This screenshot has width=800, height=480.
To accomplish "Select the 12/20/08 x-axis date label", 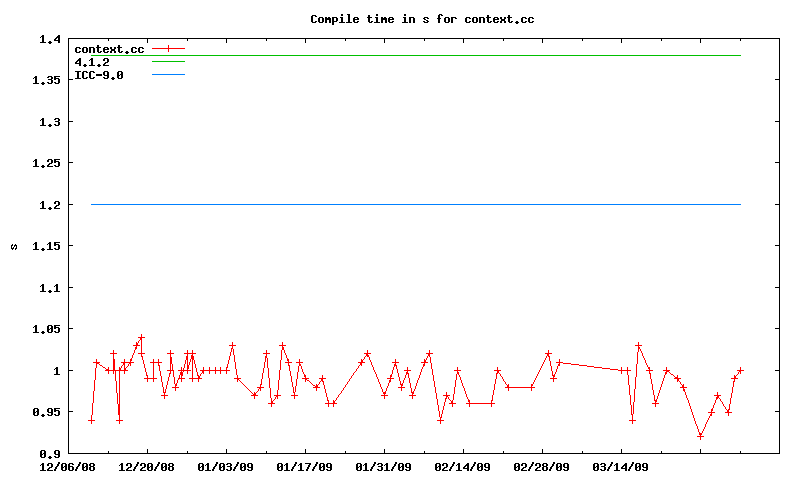I will (x=147, y=466).
